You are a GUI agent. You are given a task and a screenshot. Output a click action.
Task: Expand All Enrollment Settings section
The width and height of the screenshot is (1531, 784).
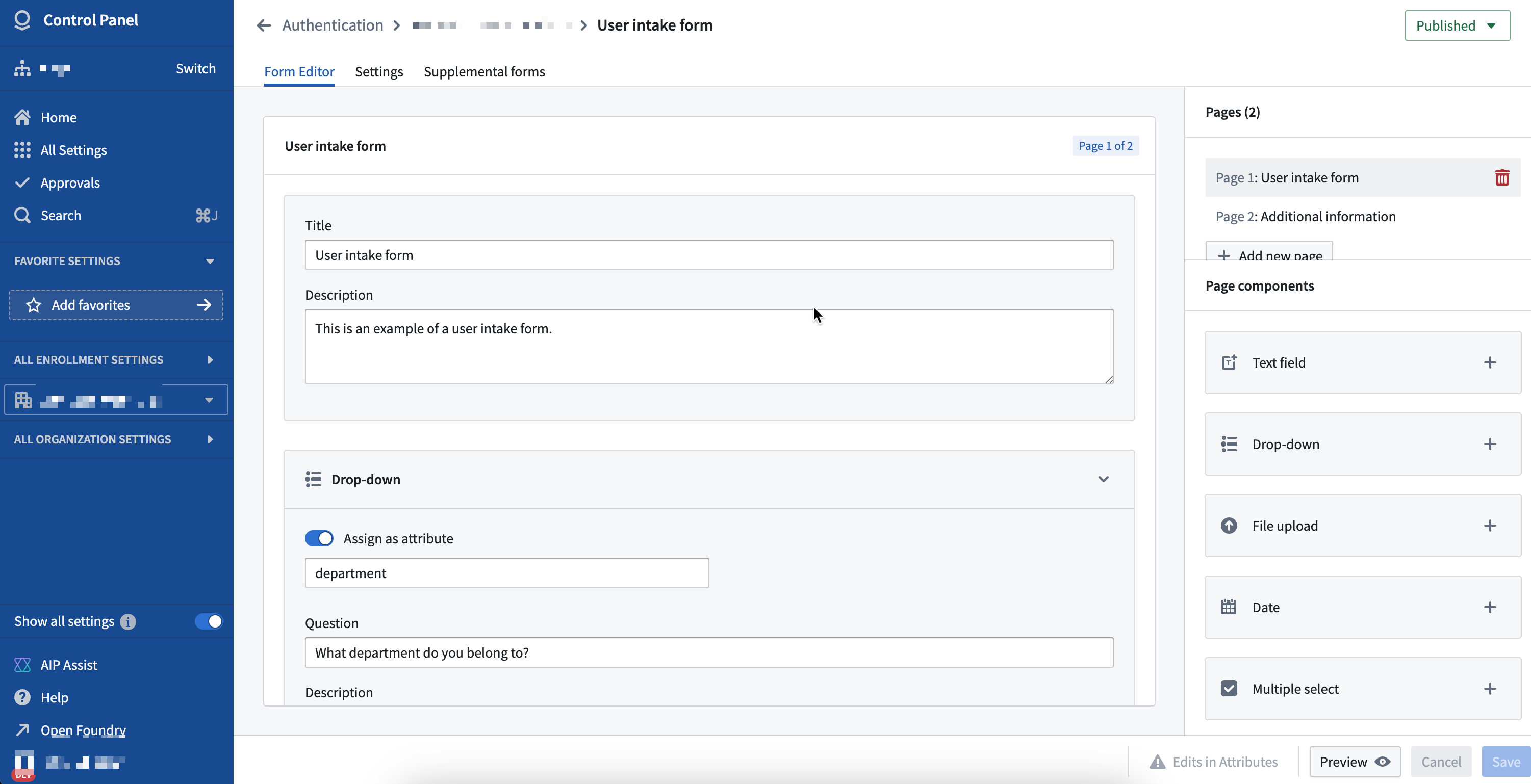pos(210,360)
